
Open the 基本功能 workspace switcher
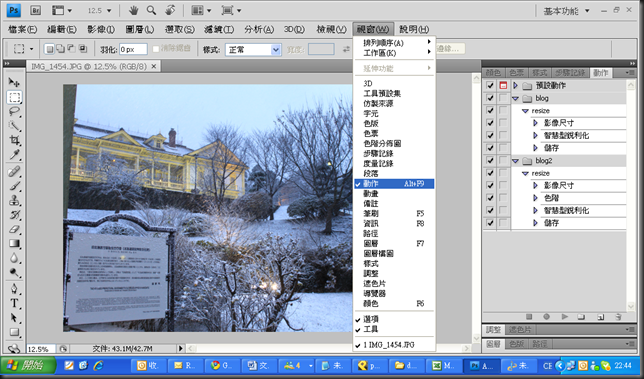[x=567, y=11]
